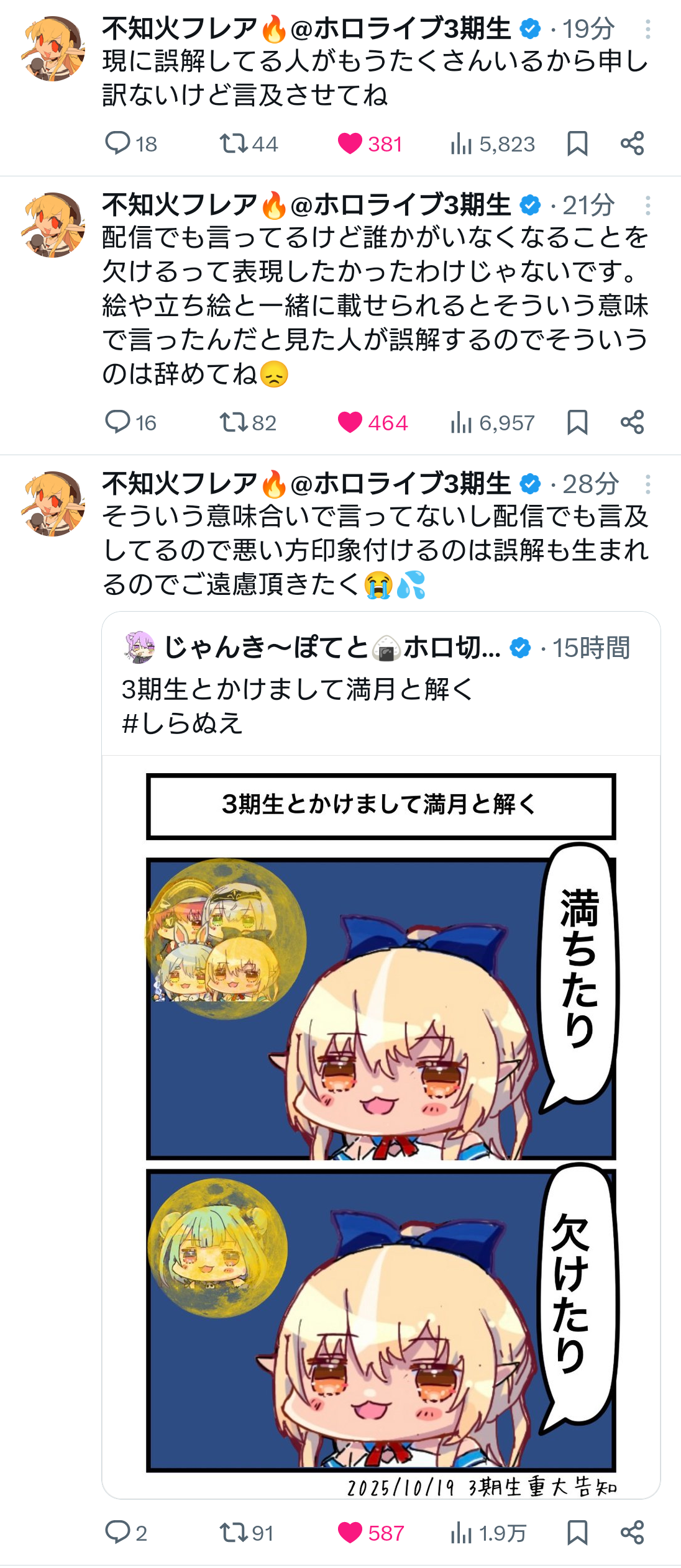Like the tweet showing 464 likes

point(372,423)
